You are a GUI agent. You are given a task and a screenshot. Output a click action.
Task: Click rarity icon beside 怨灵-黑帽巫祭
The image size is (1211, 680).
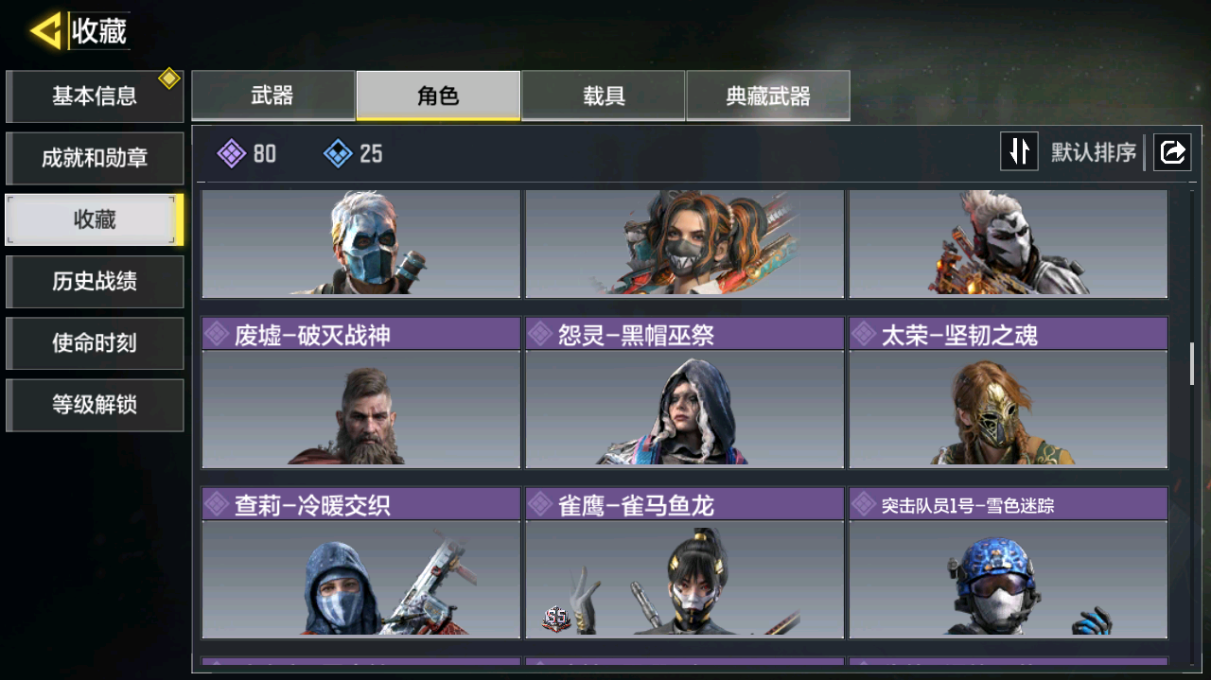click(x=540, y=334)
